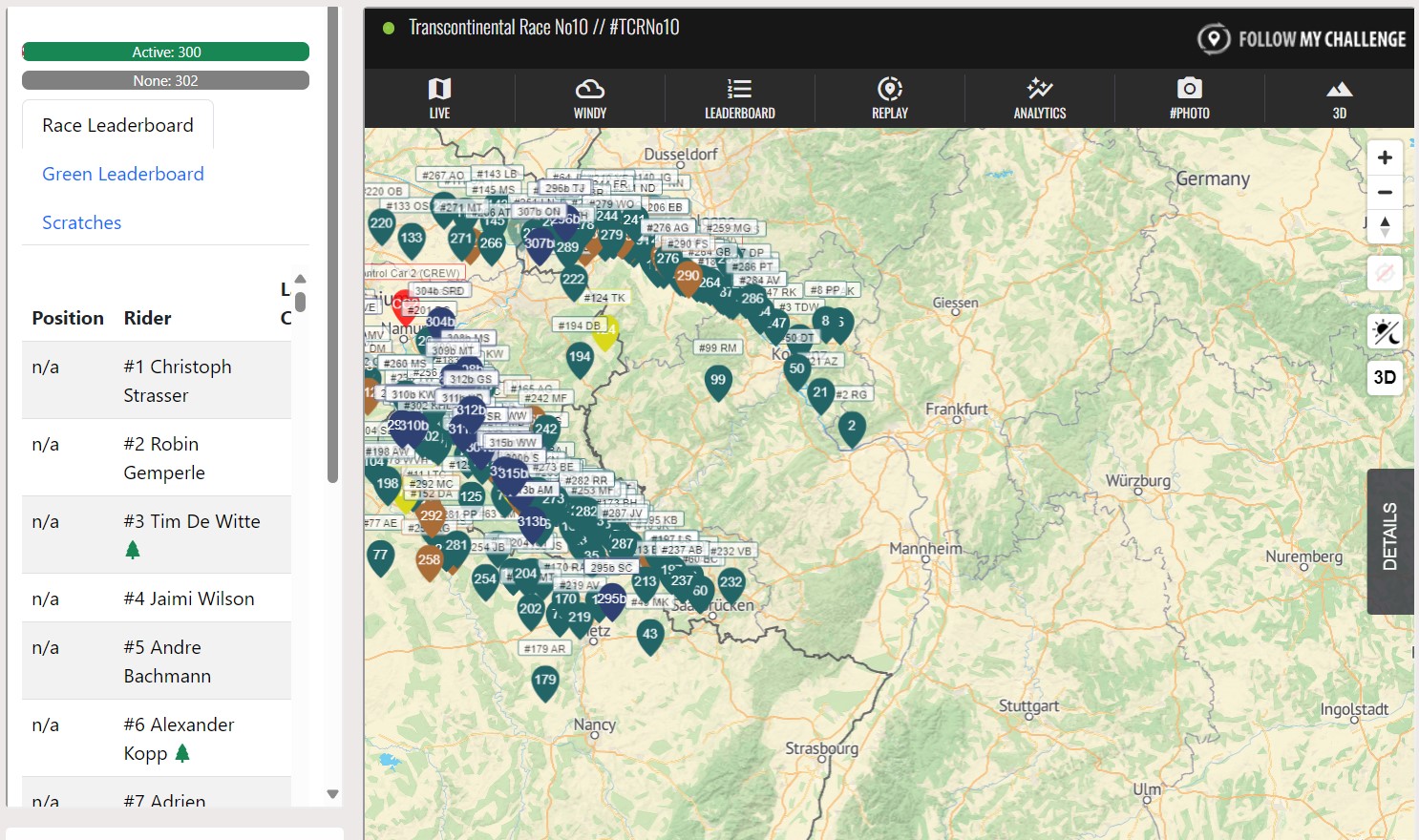Select the Race Leaderboard tab
The image size is (1419, 840).
[117, 125]
